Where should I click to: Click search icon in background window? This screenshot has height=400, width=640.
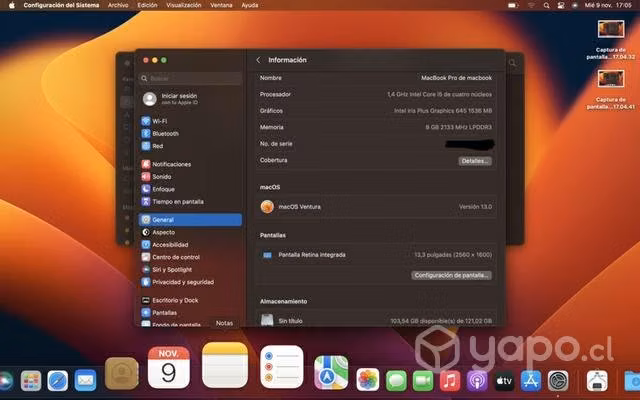point(513,63)
